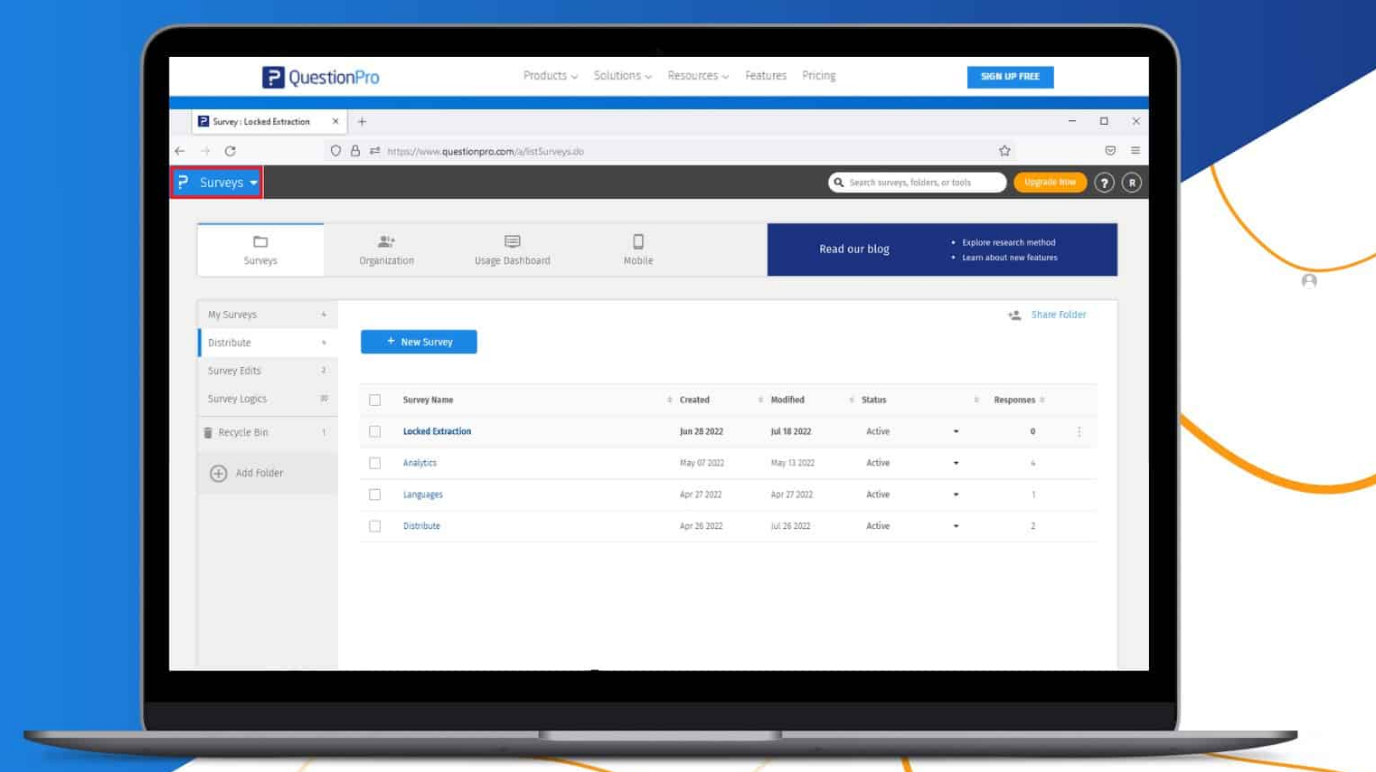Click the browser address bar URL
This screenshot has height=772, width=1376.
[x=485, y=152]
